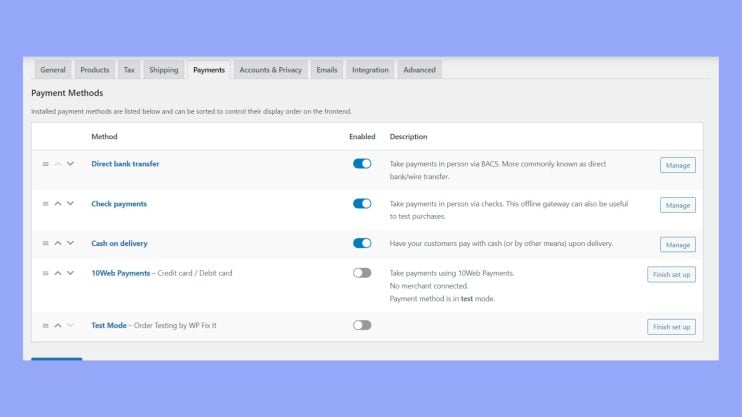Enable the 10Web Payments toggle
Screen dimensions: 742x417
tap(362, 273)
